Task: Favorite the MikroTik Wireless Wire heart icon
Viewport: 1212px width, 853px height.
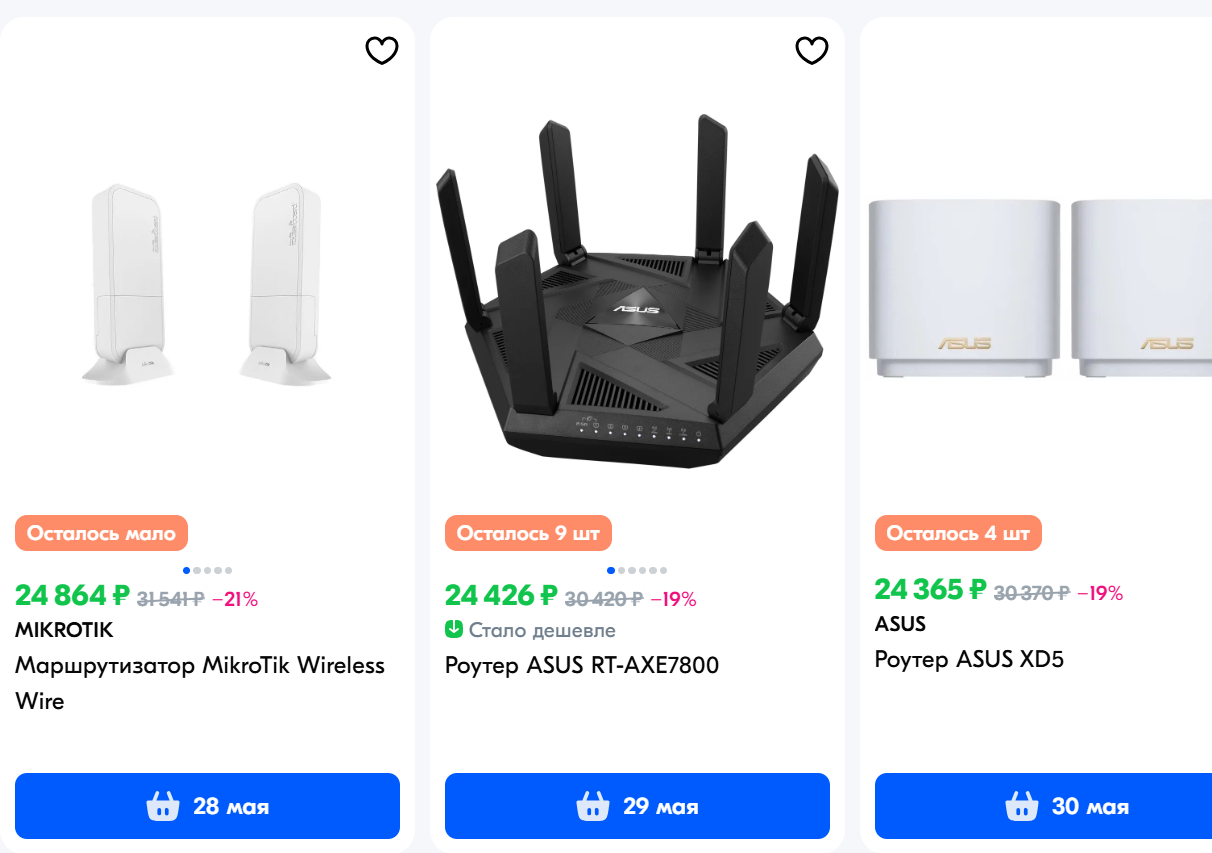Action: click(382, 50)
